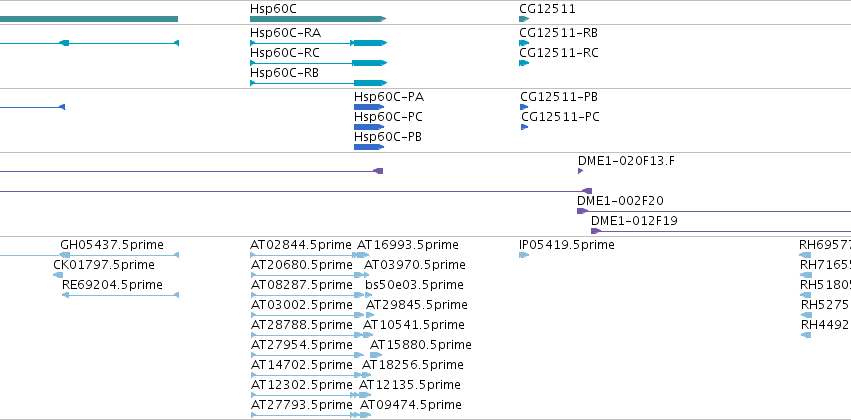
Task: Click the DME1-002F20 purple feature line
Action: tap(714, 211)
